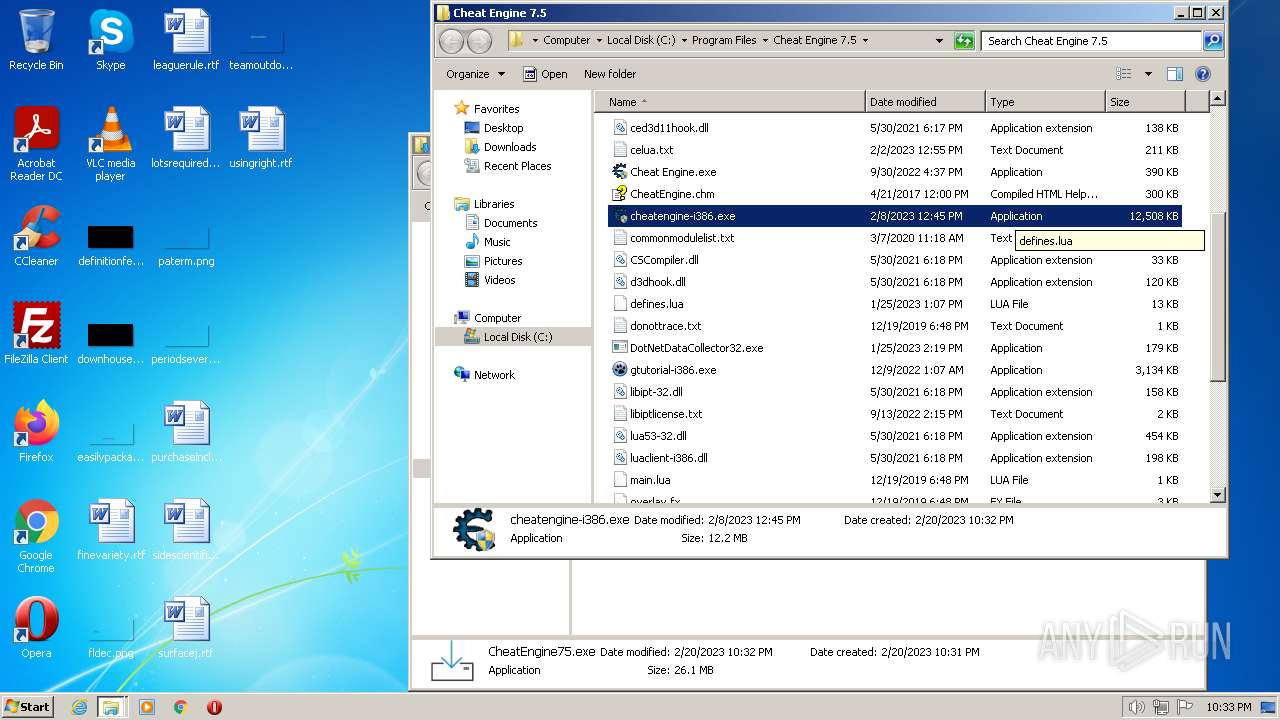1280x720 pixels.
Task: Toggle the preview pane button
Action: pos(1175,74)
